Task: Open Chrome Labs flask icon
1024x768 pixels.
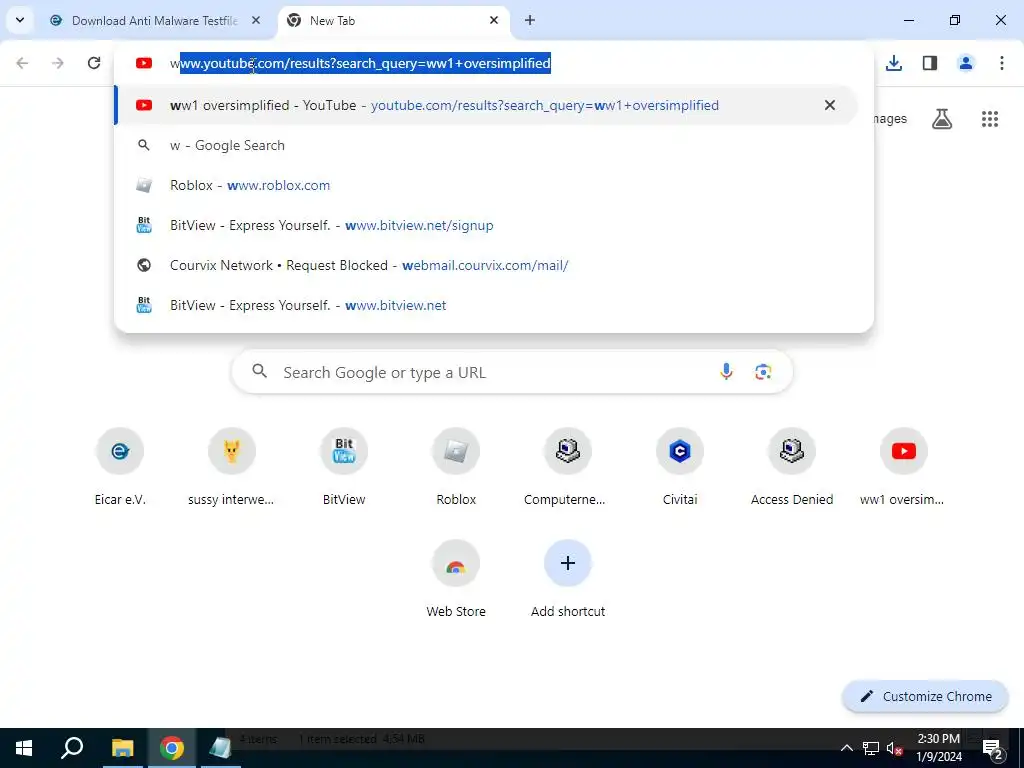Action: (942, 119)
